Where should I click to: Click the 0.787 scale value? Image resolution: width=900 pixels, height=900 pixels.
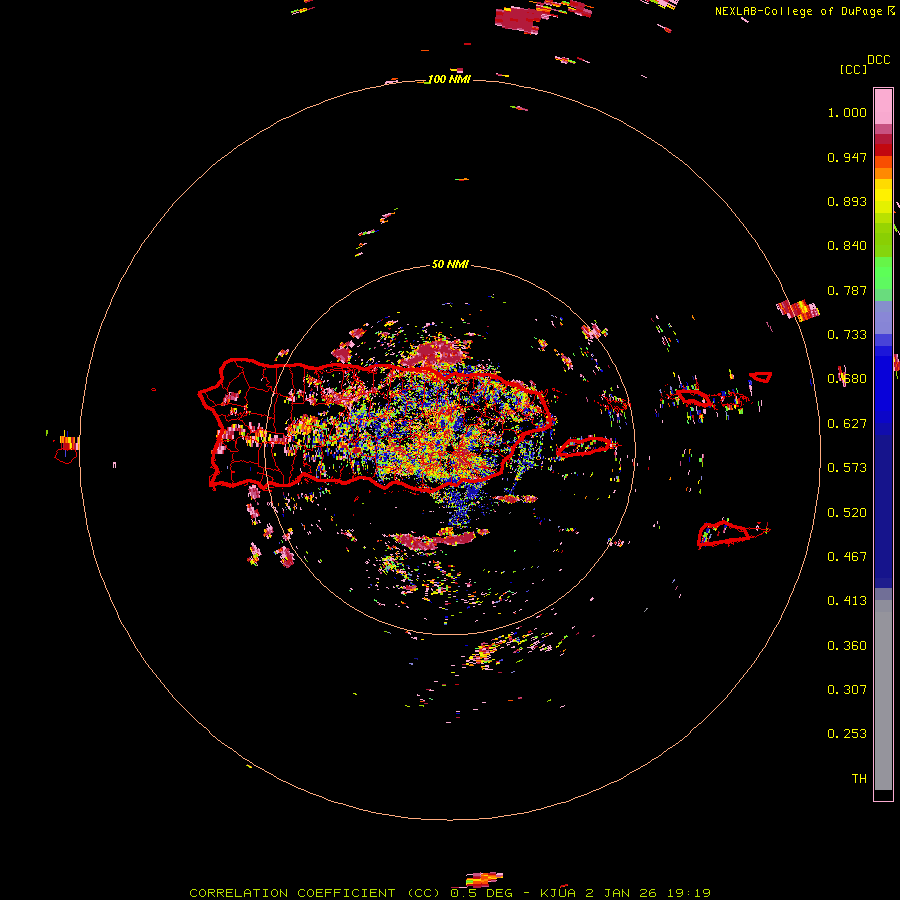click(x=847, y=290)
